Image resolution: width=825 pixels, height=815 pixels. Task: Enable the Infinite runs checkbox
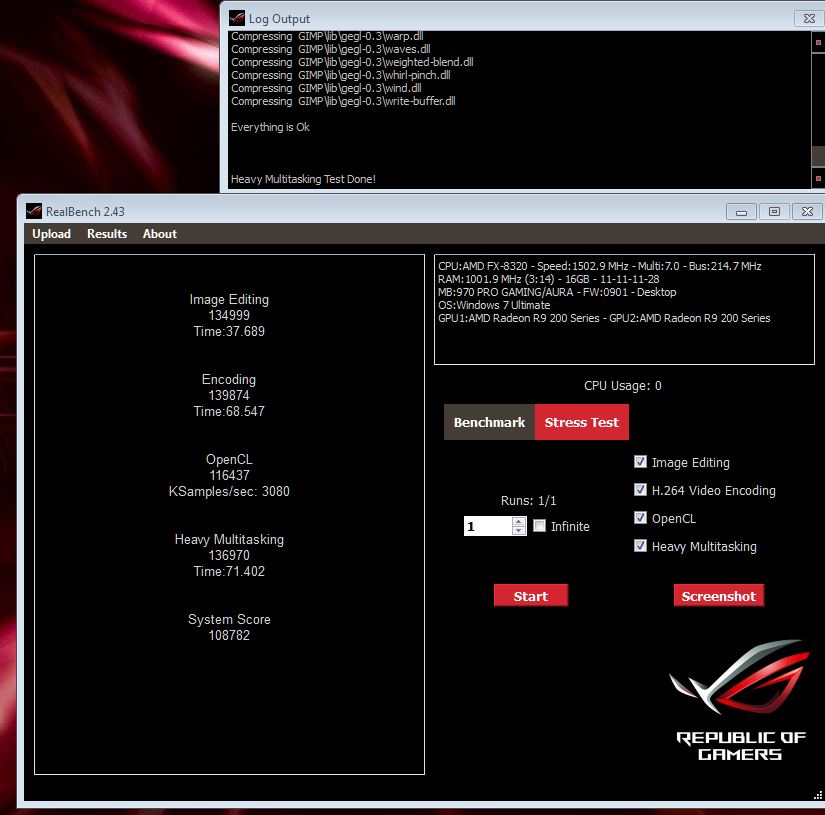click(539, 526)
